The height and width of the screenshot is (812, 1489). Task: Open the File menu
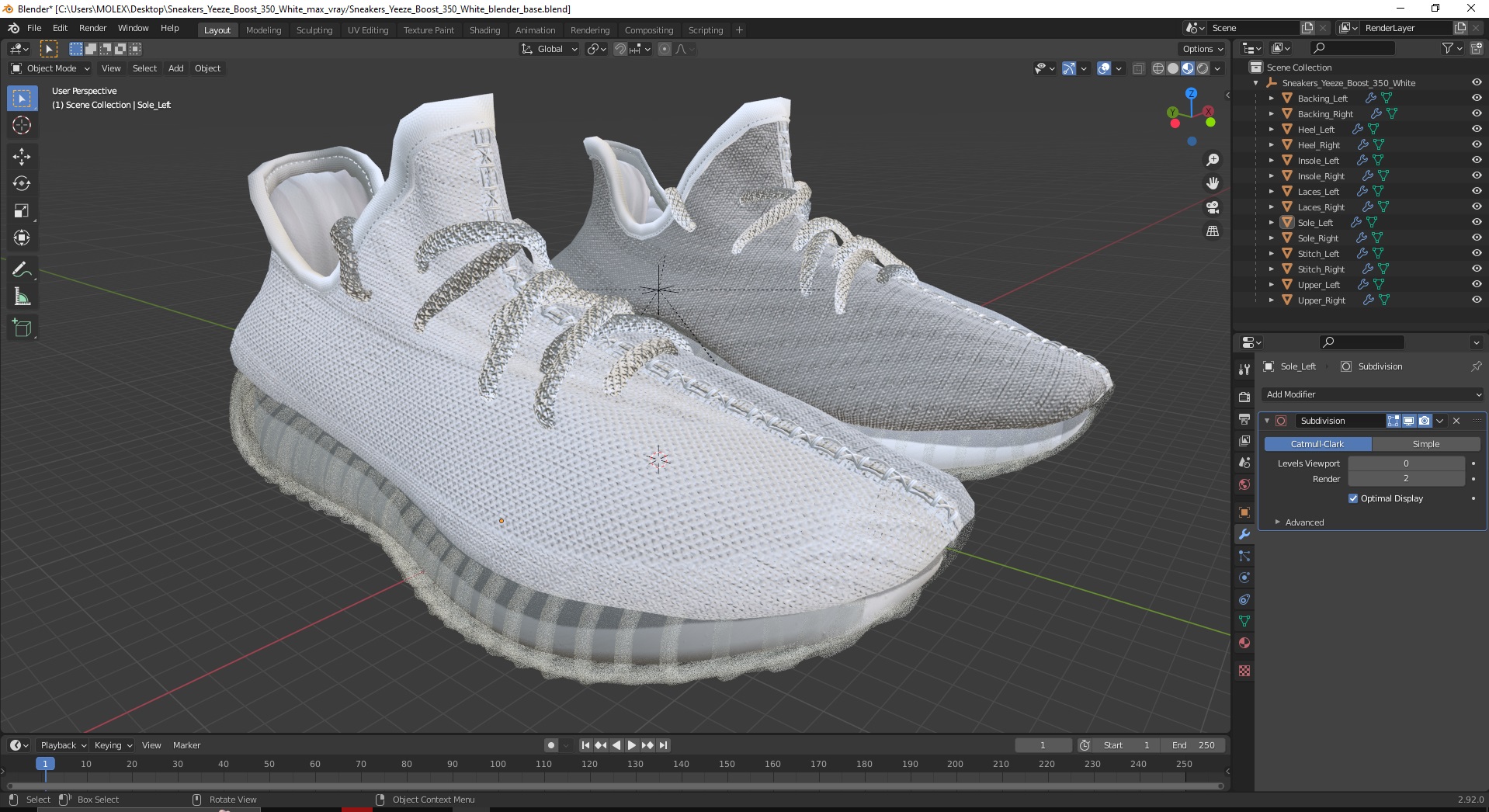(34, 28)
